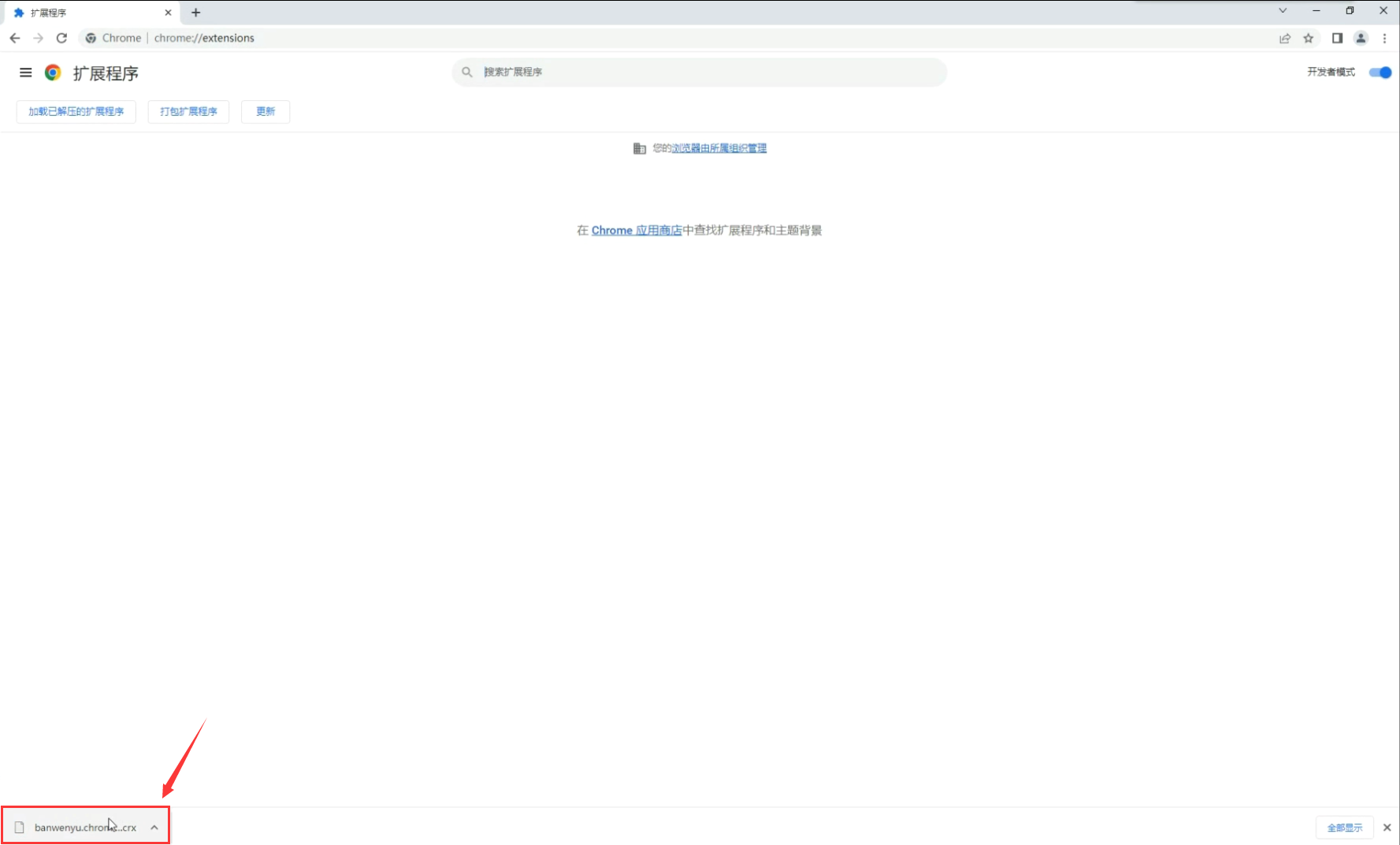The height and width of the screenshot is (845, 1400).
Task: Open the user profile icon
Action: pos(1361,38)
